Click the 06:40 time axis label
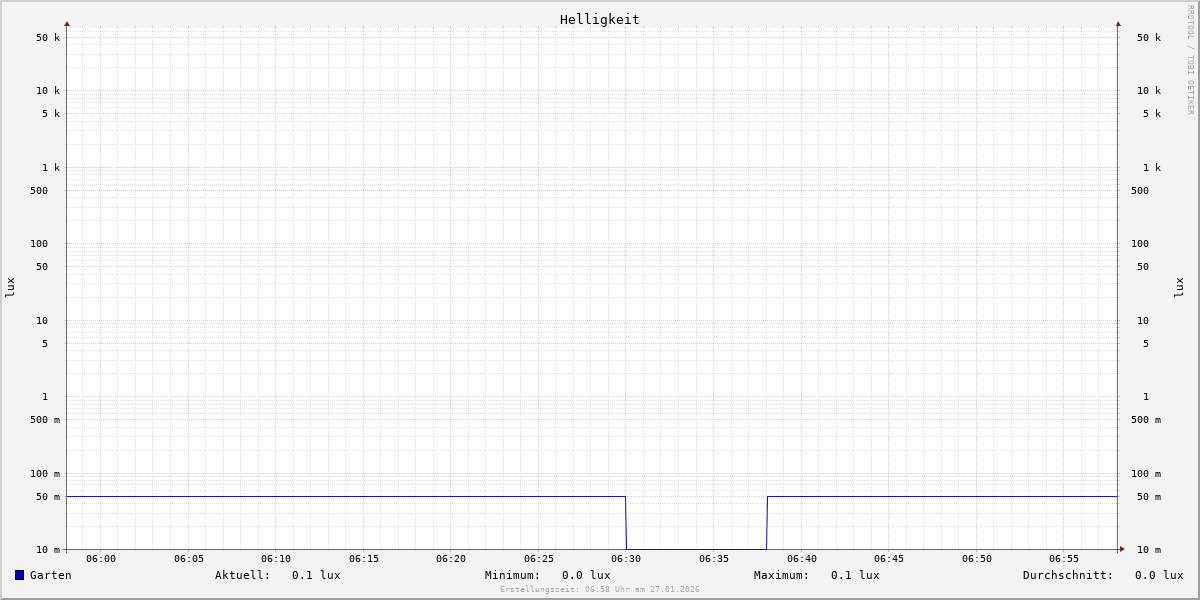Screen dimensions: 1200x600 point(801,559)
